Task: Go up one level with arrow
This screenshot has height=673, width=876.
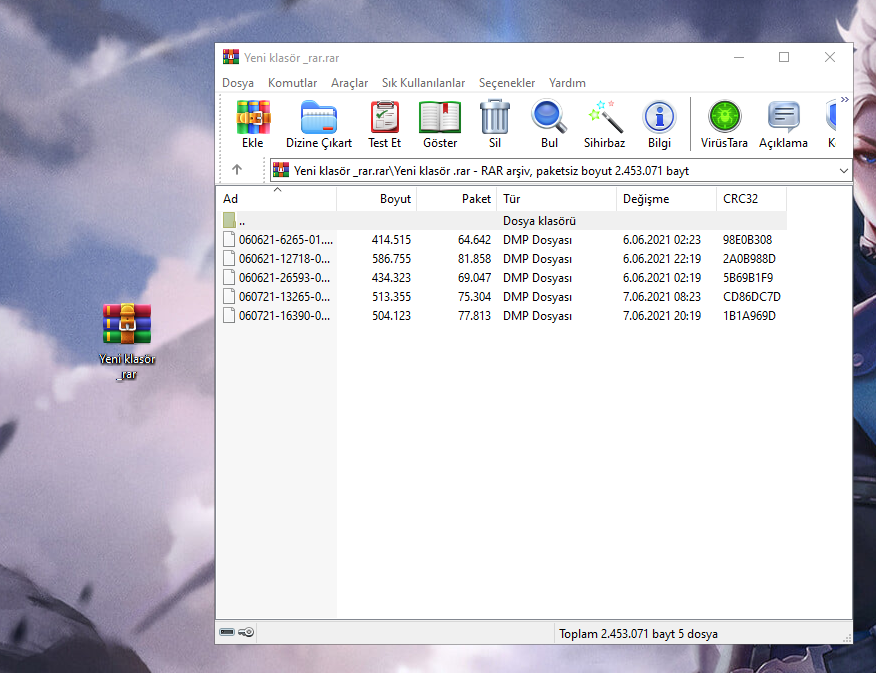Action: pyautogui.click(x=237, y=169)
